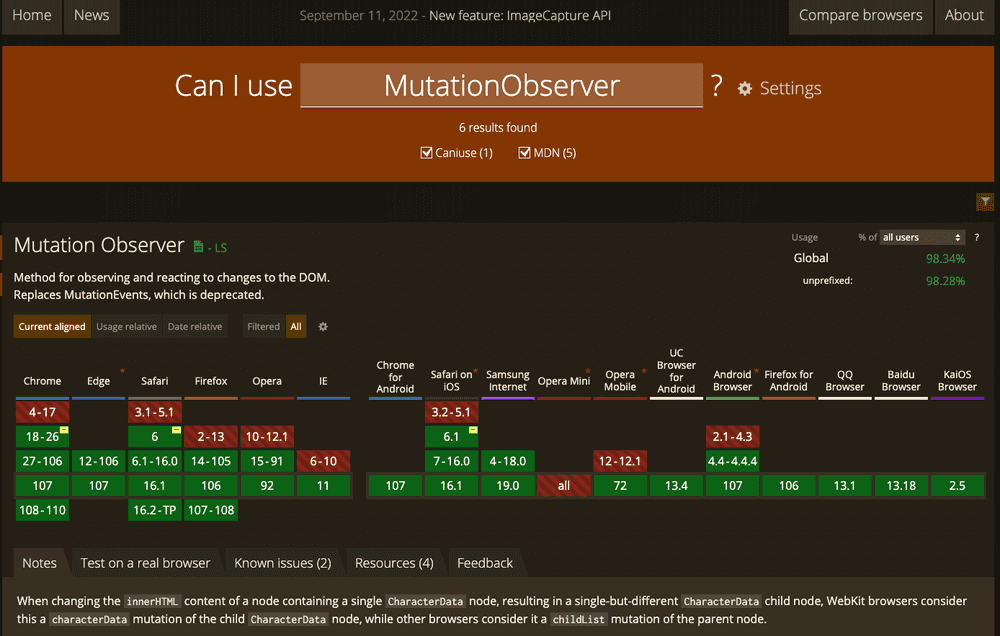Click the question-mark help icon near the usage selector
1000x636 pixels.
click(x=977, y=237)
